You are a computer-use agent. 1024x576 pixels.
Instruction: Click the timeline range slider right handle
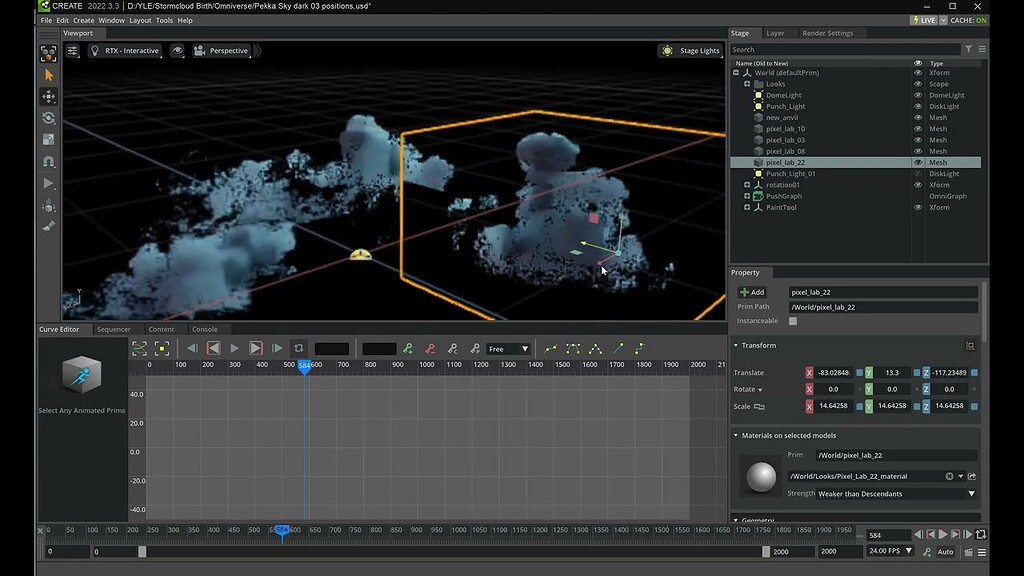[x=766, y=552]
